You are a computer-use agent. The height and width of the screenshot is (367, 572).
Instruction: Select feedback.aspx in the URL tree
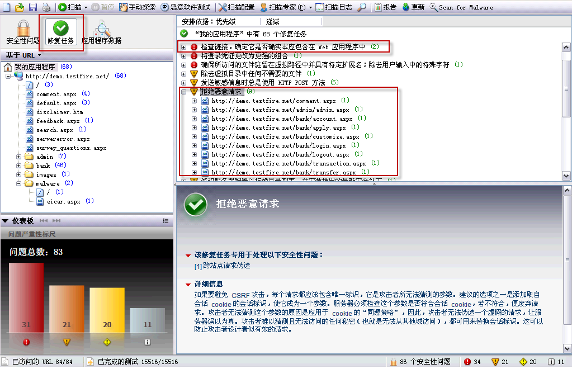pos(58,121)
